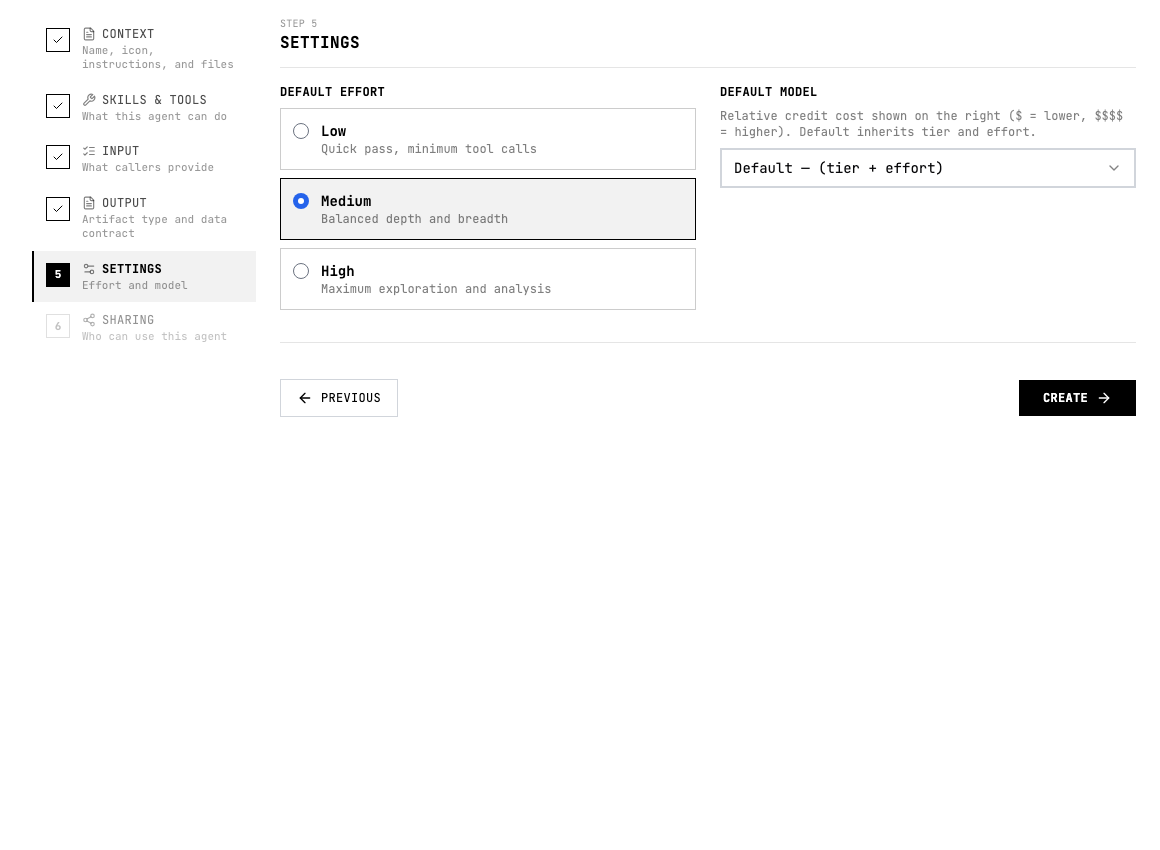Screen dimensions: 1160x850
Task: Click the Previous button
Action: click(339, 398)
